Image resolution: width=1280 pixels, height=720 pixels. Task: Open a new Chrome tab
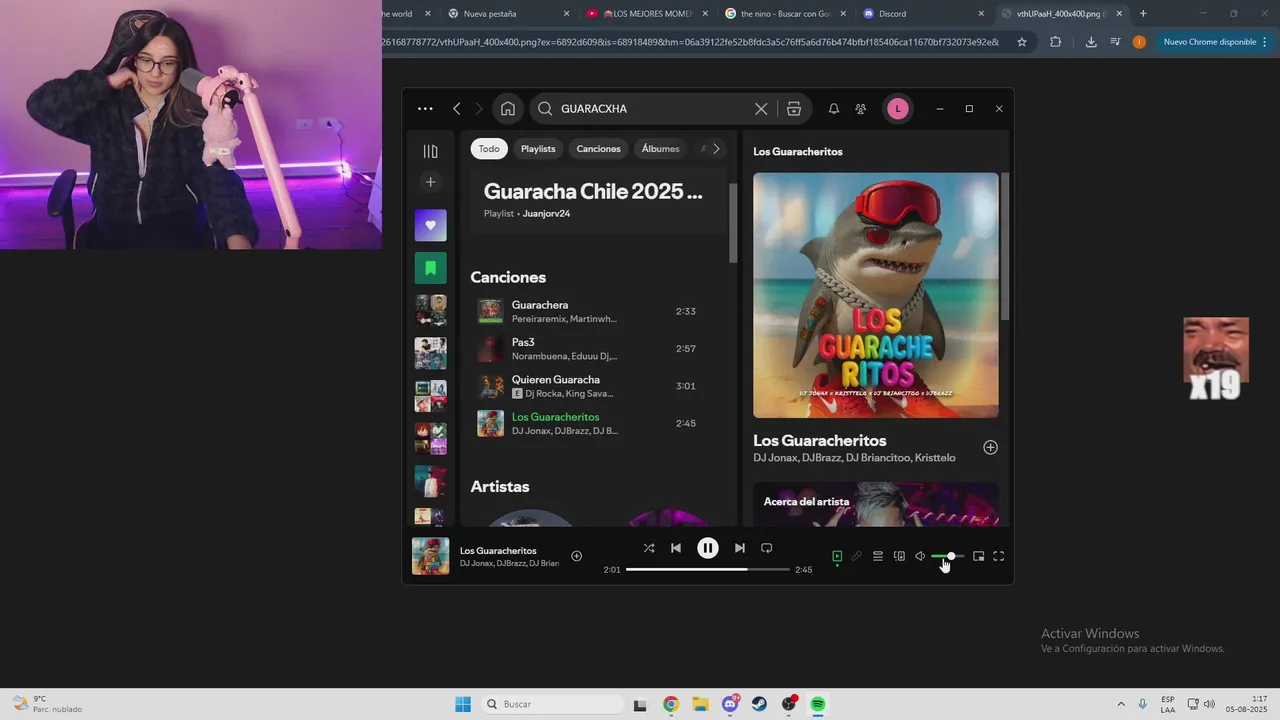pyautogui.click(x=1143, y=14)
